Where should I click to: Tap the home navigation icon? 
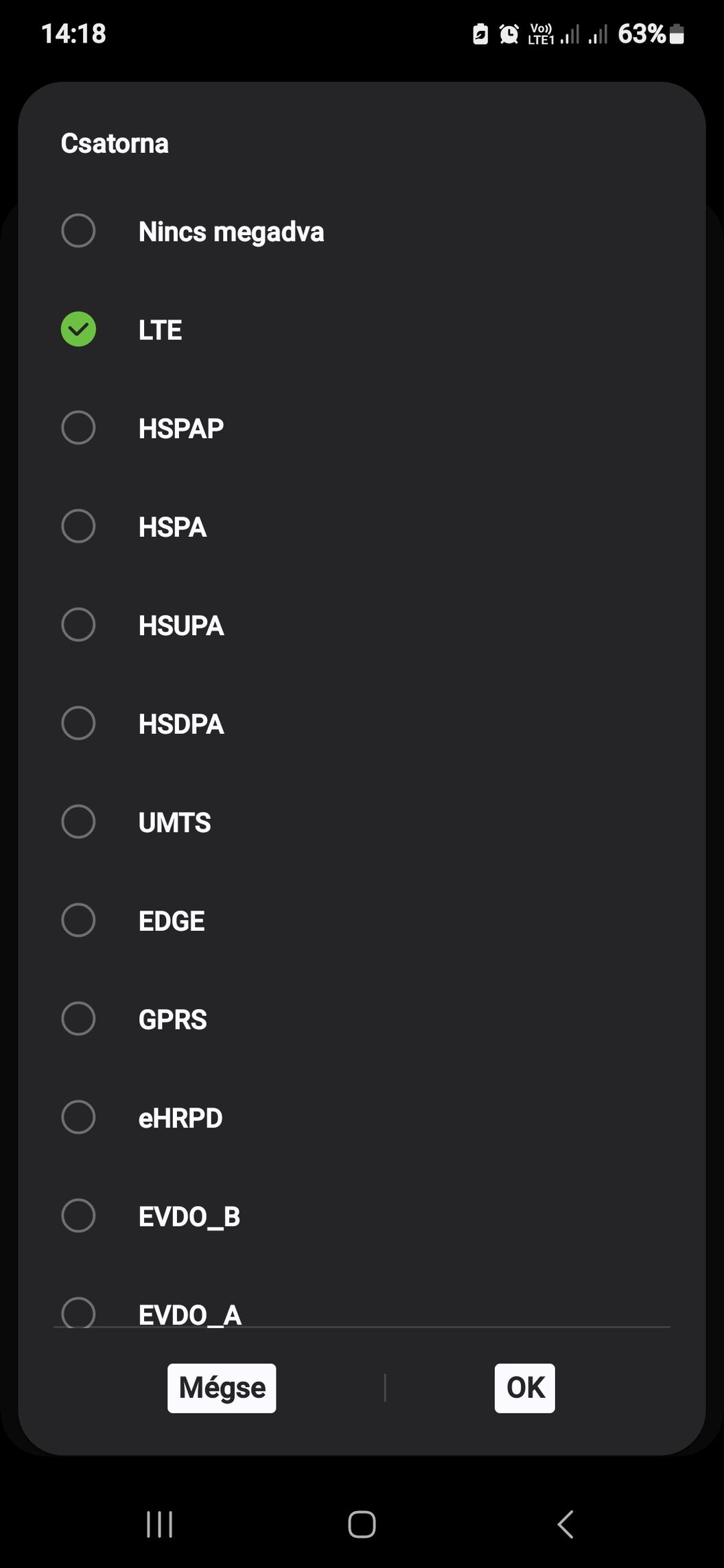coord(362,1525)
